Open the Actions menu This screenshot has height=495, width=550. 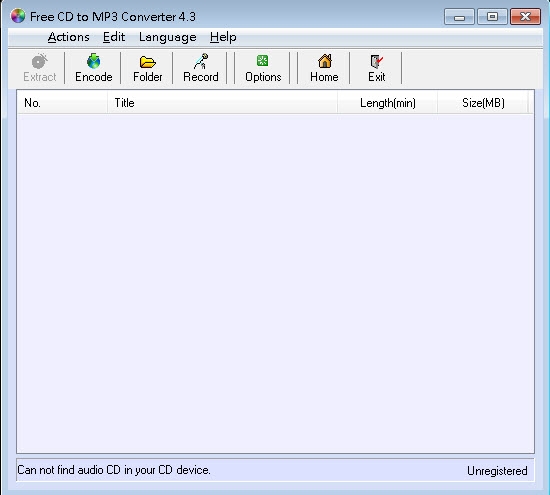point(69,37)
